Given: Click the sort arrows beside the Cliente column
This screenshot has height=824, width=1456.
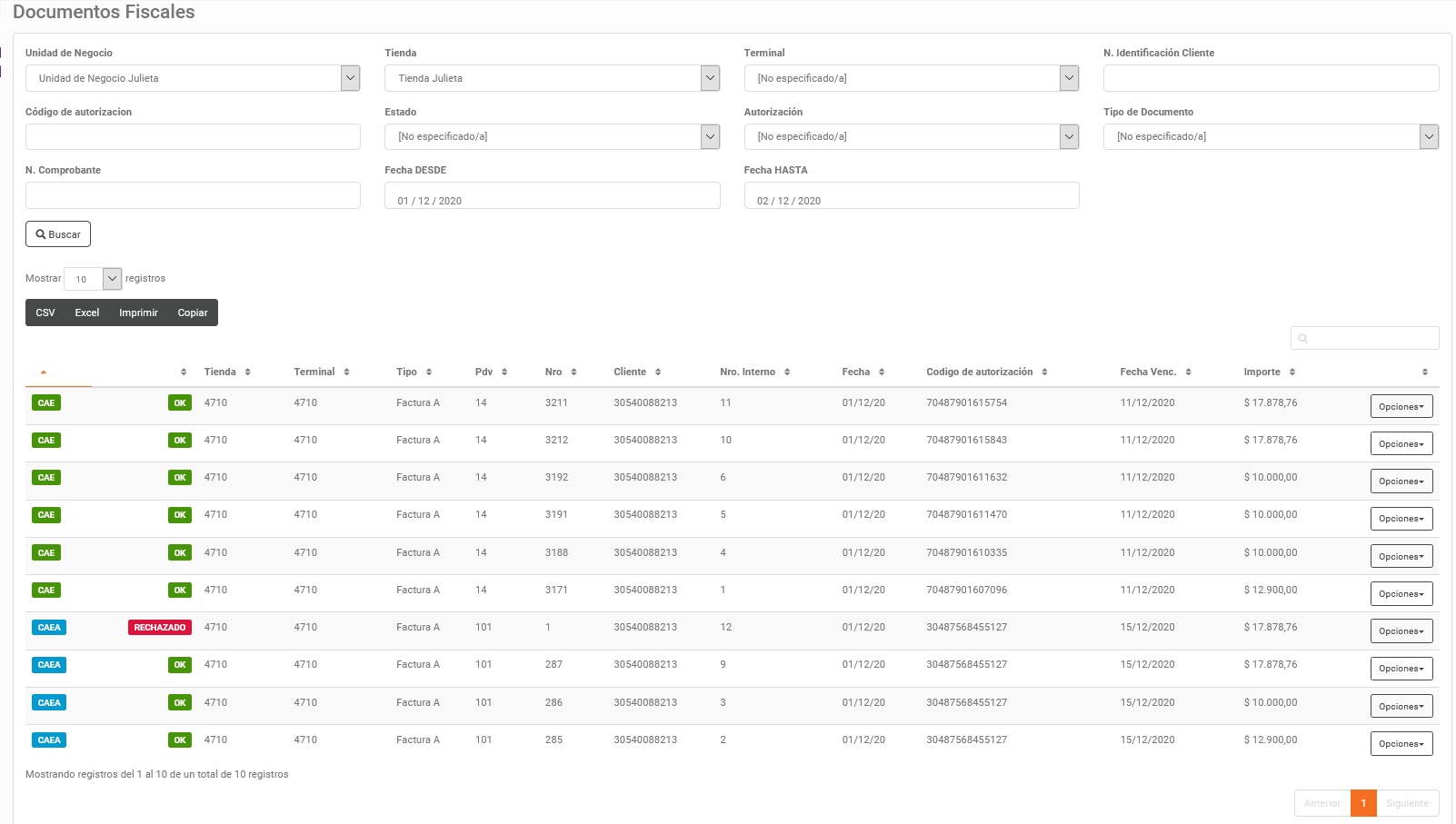Looking at the screenshot, I should coord(658,372).
